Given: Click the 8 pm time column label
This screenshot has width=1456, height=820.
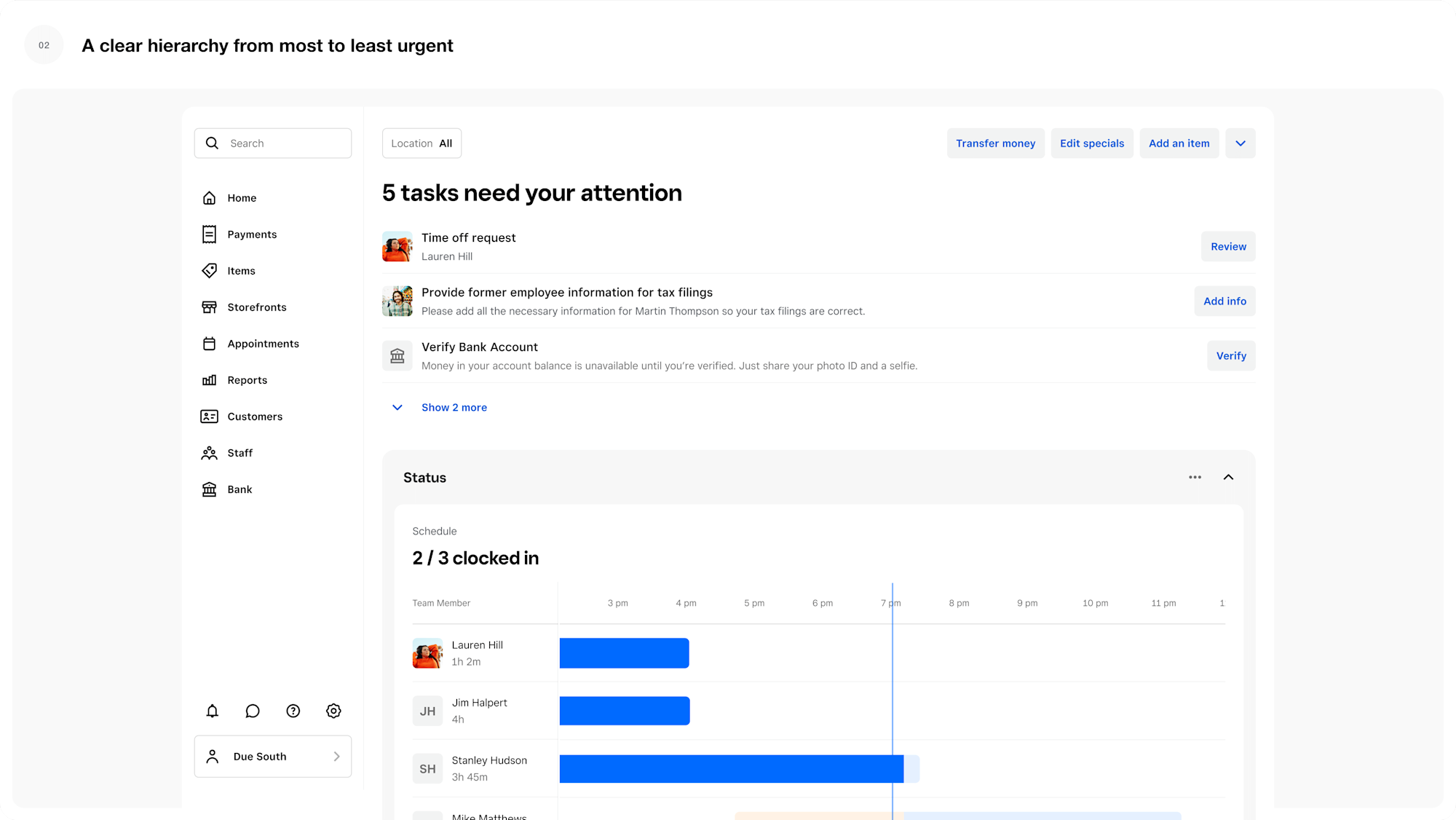Looking at the screenshot, I should pos(959,603).
